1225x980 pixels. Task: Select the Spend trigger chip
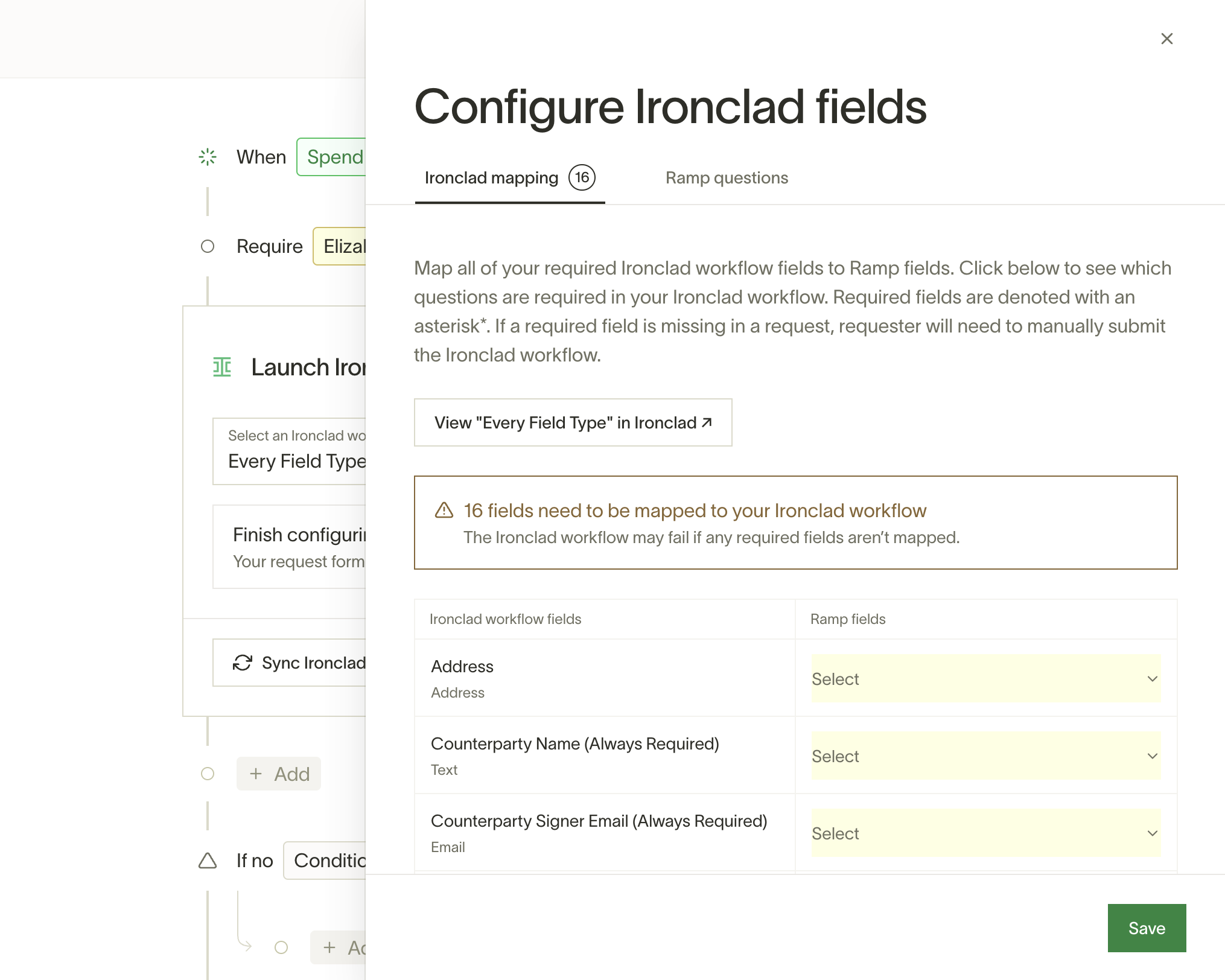click(331, 157)
